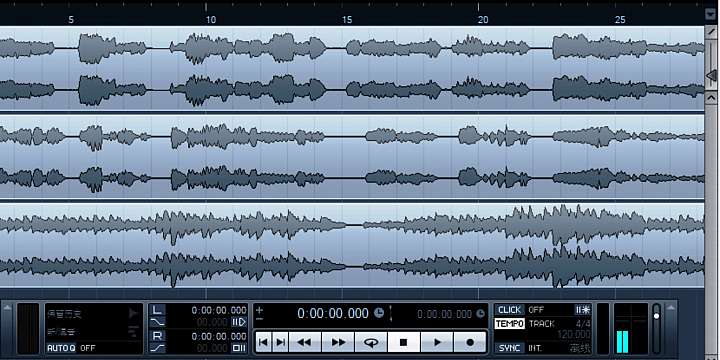Click ruler at bar 5
Screen dimensions: 720x360
coord(71,20)
